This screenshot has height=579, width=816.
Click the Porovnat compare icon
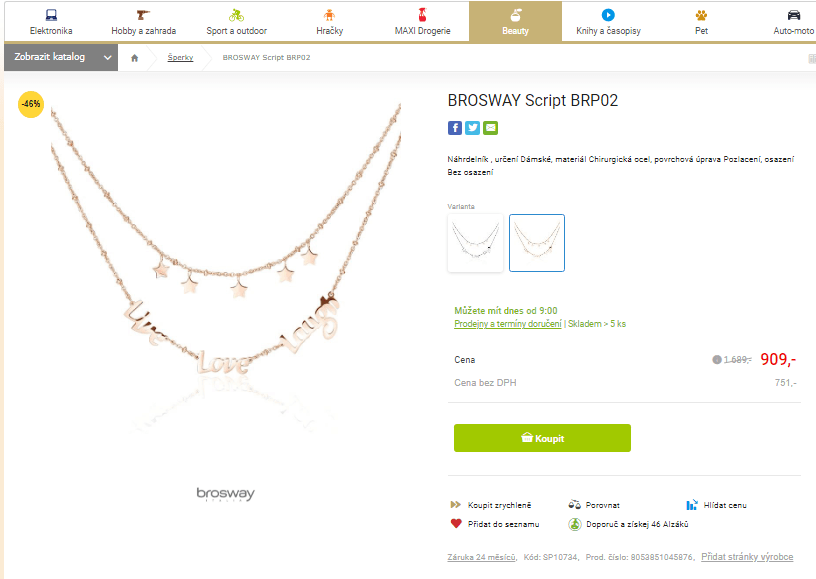tap(574, 505)
